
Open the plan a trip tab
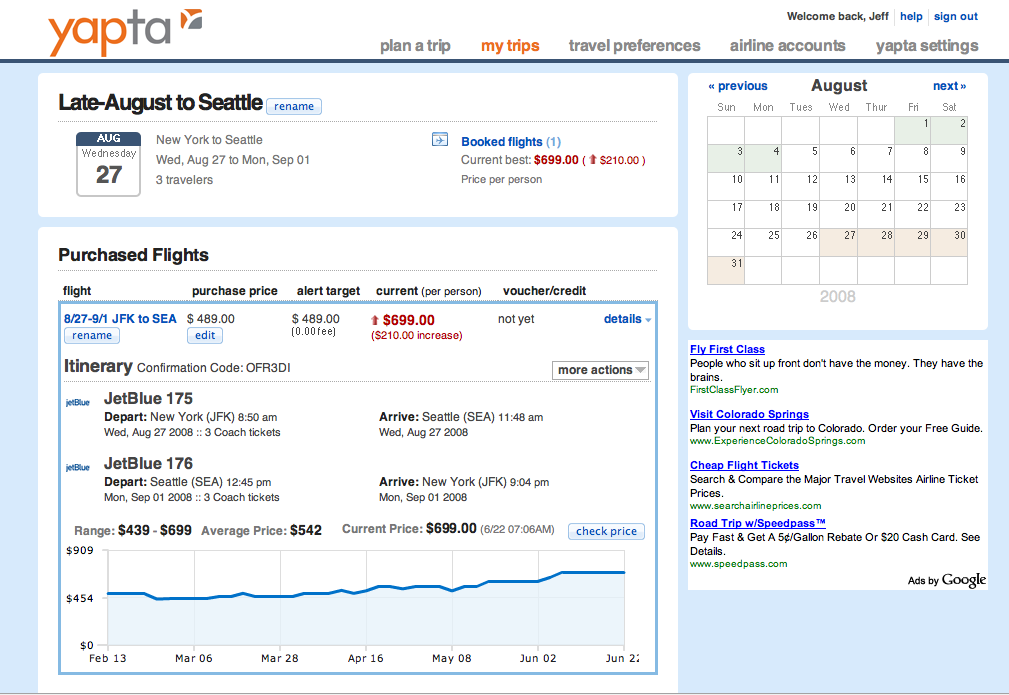coord(415,46)
